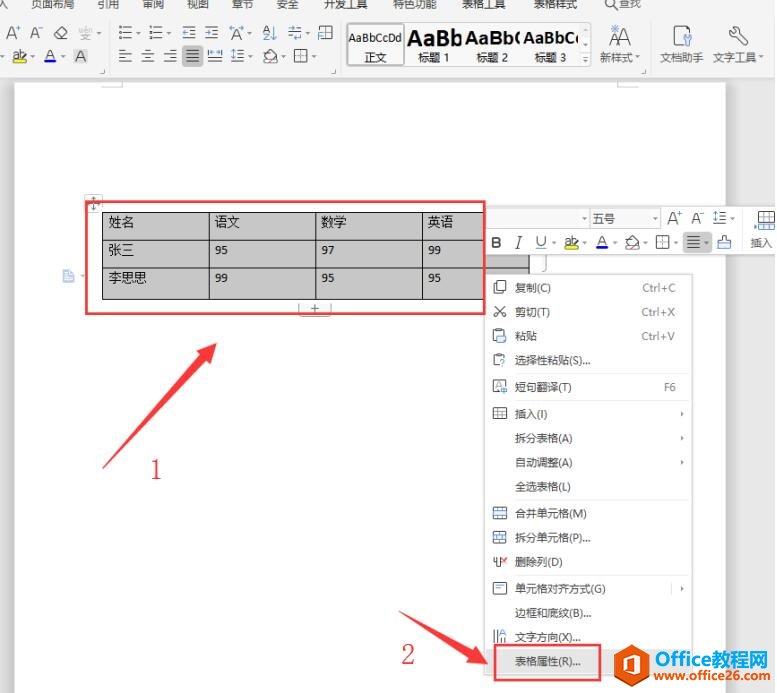Click the character shading A icon in ribbon
Screen dimensions: 777x693
pos(80,56)
